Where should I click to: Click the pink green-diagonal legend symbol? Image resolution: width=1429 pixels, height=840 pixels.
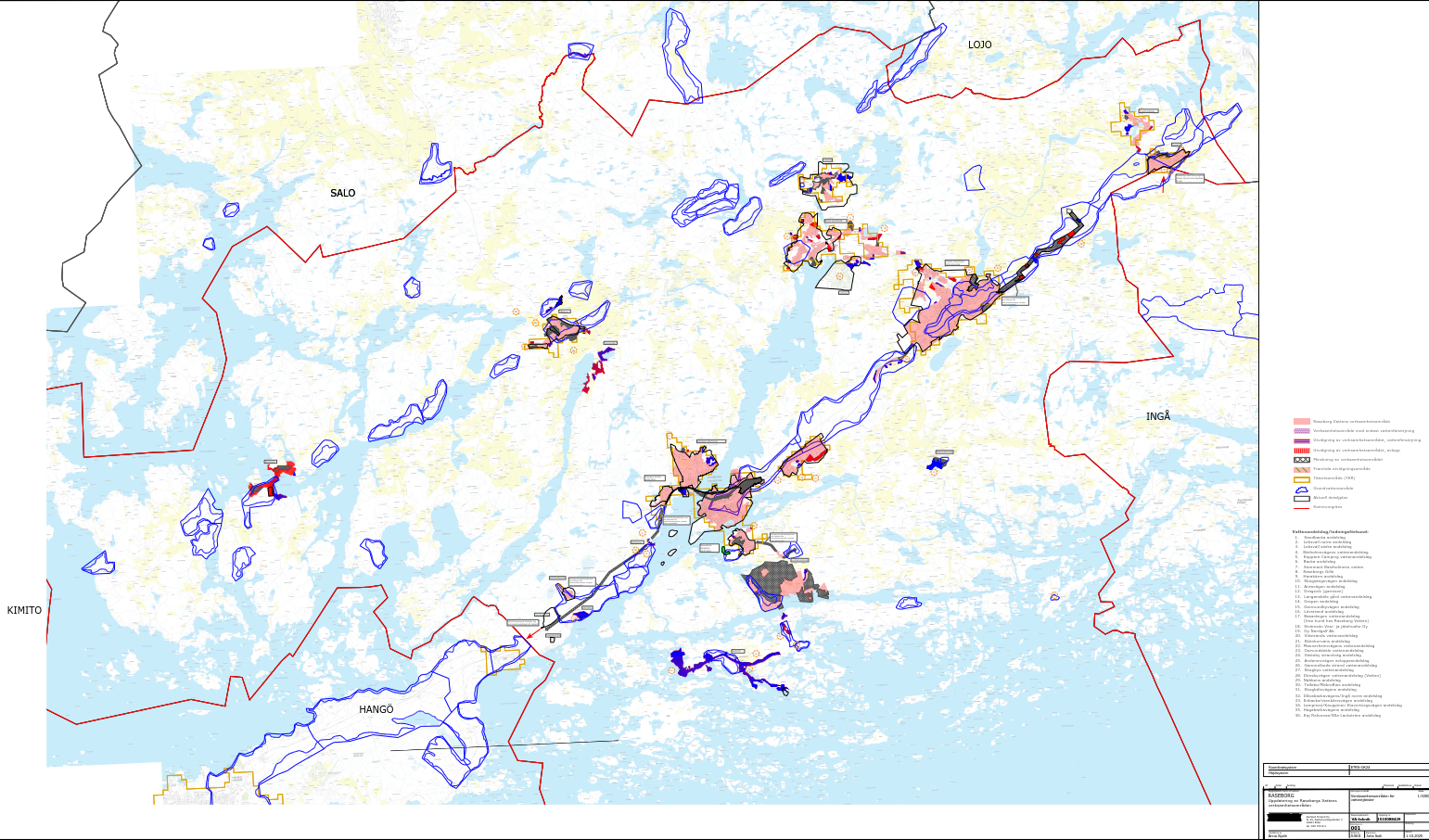tap(1301, 469)
